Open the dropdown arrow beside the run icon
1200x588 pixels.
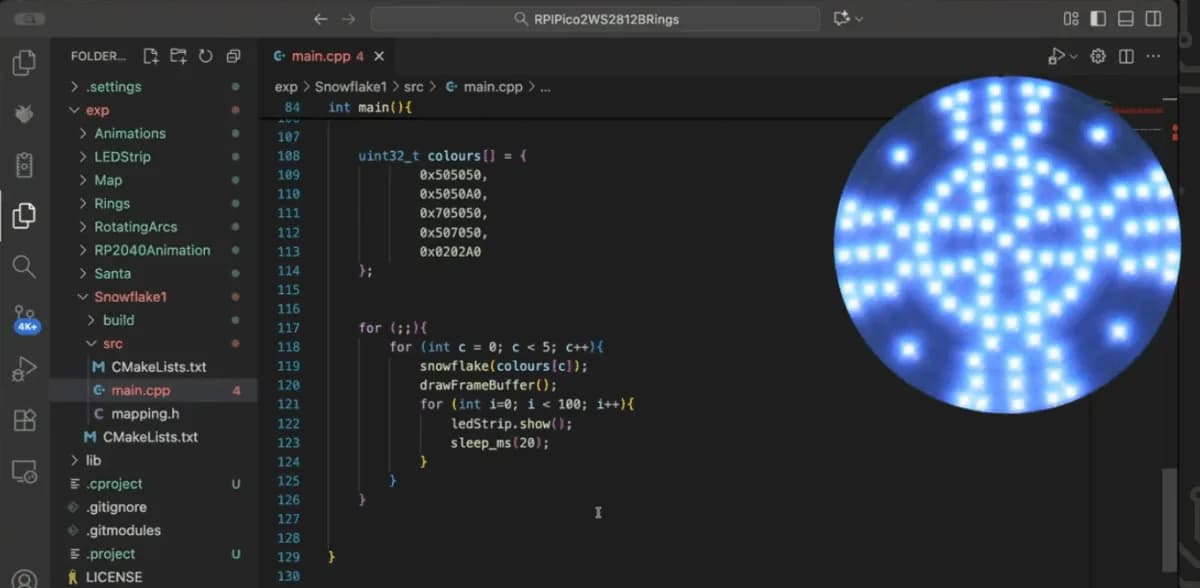1074,57
